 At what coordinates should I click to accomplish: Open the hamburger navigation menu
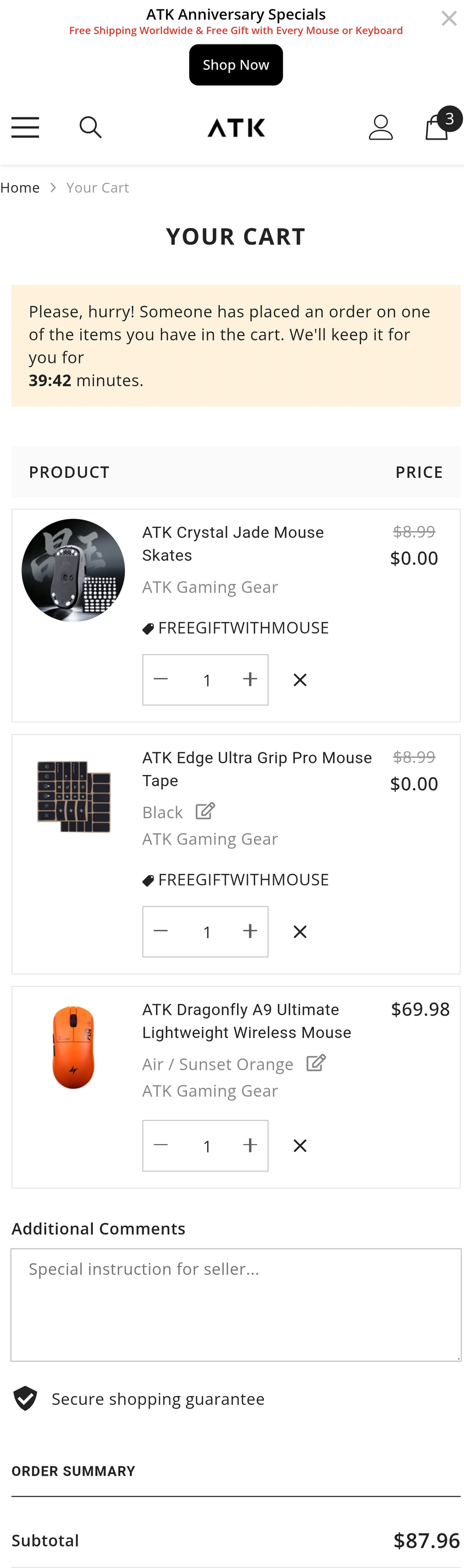[25, 128]
